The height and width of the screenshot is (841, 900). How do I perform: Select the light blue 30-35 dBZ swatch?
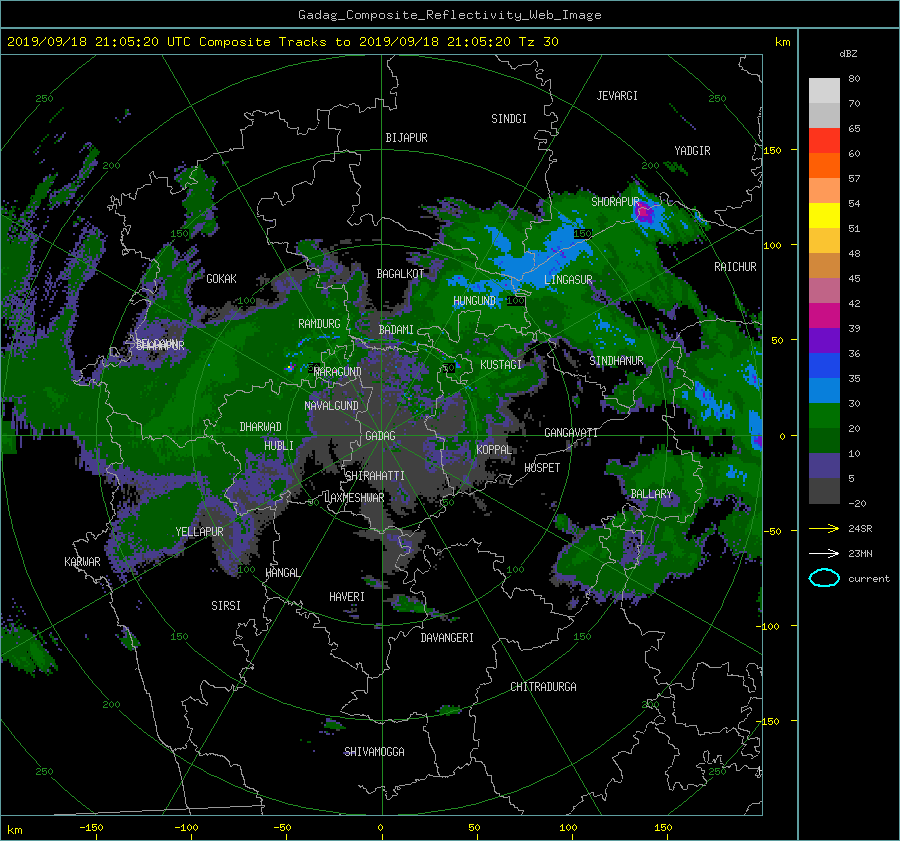(824, 390)
